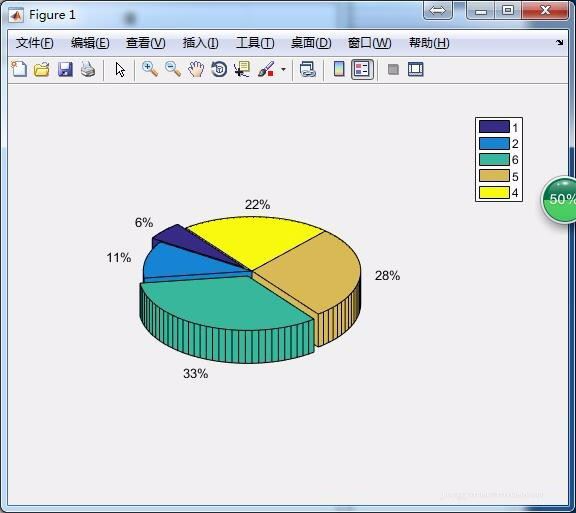576x513 pixels.
Task: Open the 帮助(H) menu
Action: click(x=429, y=43)
